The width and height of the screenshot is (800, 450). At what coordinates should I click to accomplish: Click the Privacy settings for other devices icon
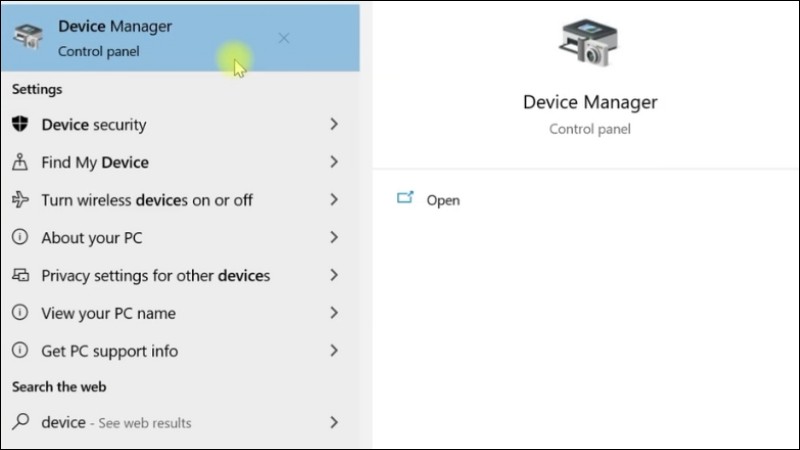point(20,275)
